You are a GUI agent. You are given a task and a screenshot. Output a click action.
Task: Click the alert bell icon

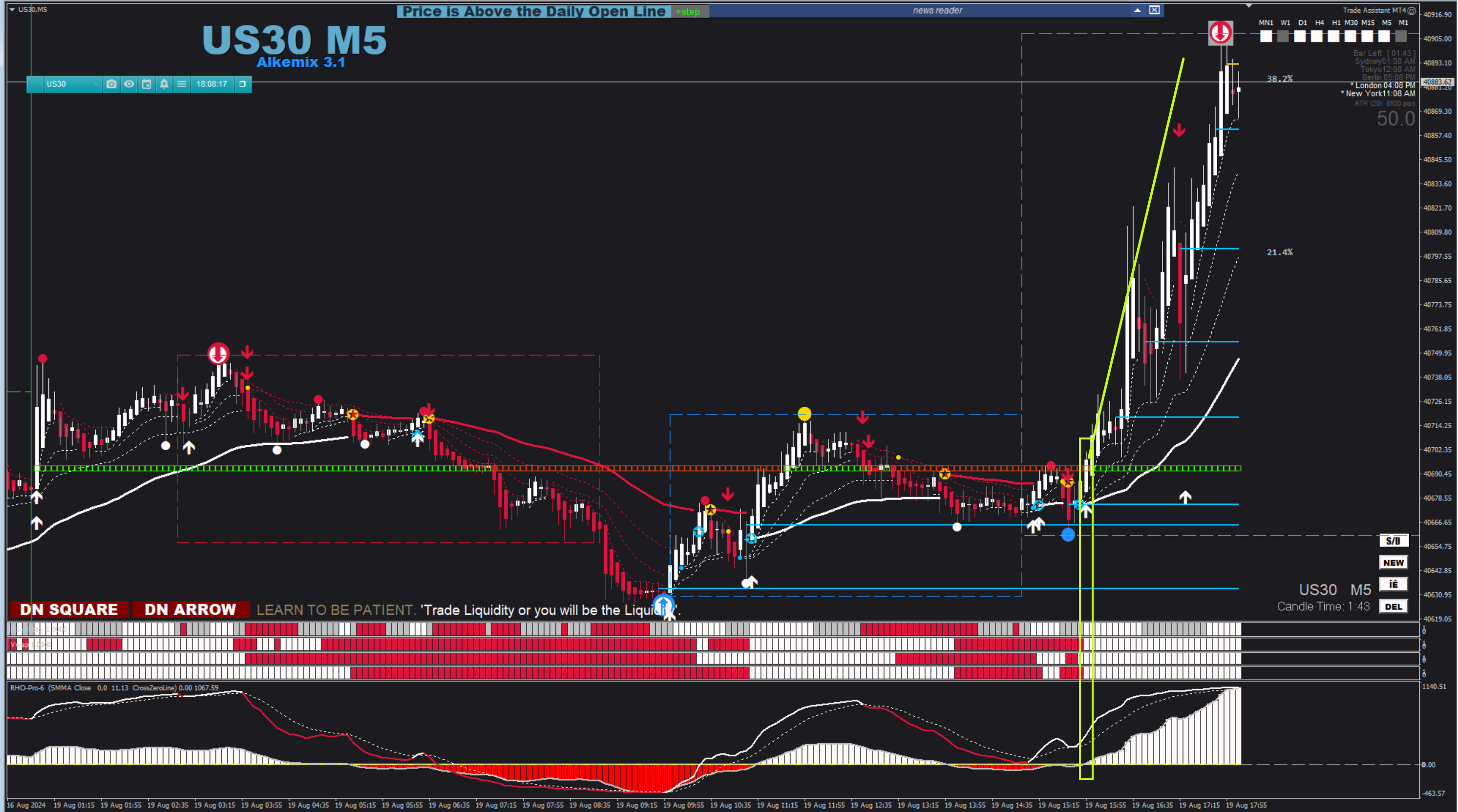pyautogui.click(x=164, y=84)
